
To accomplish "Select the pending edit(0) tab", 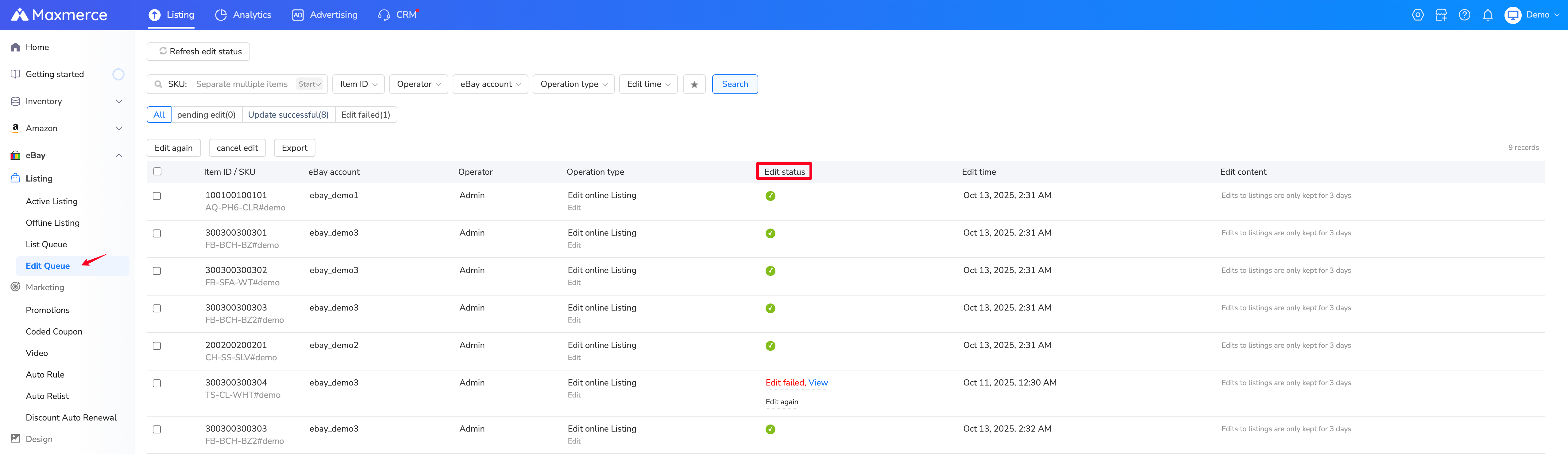I will point(206,115).
